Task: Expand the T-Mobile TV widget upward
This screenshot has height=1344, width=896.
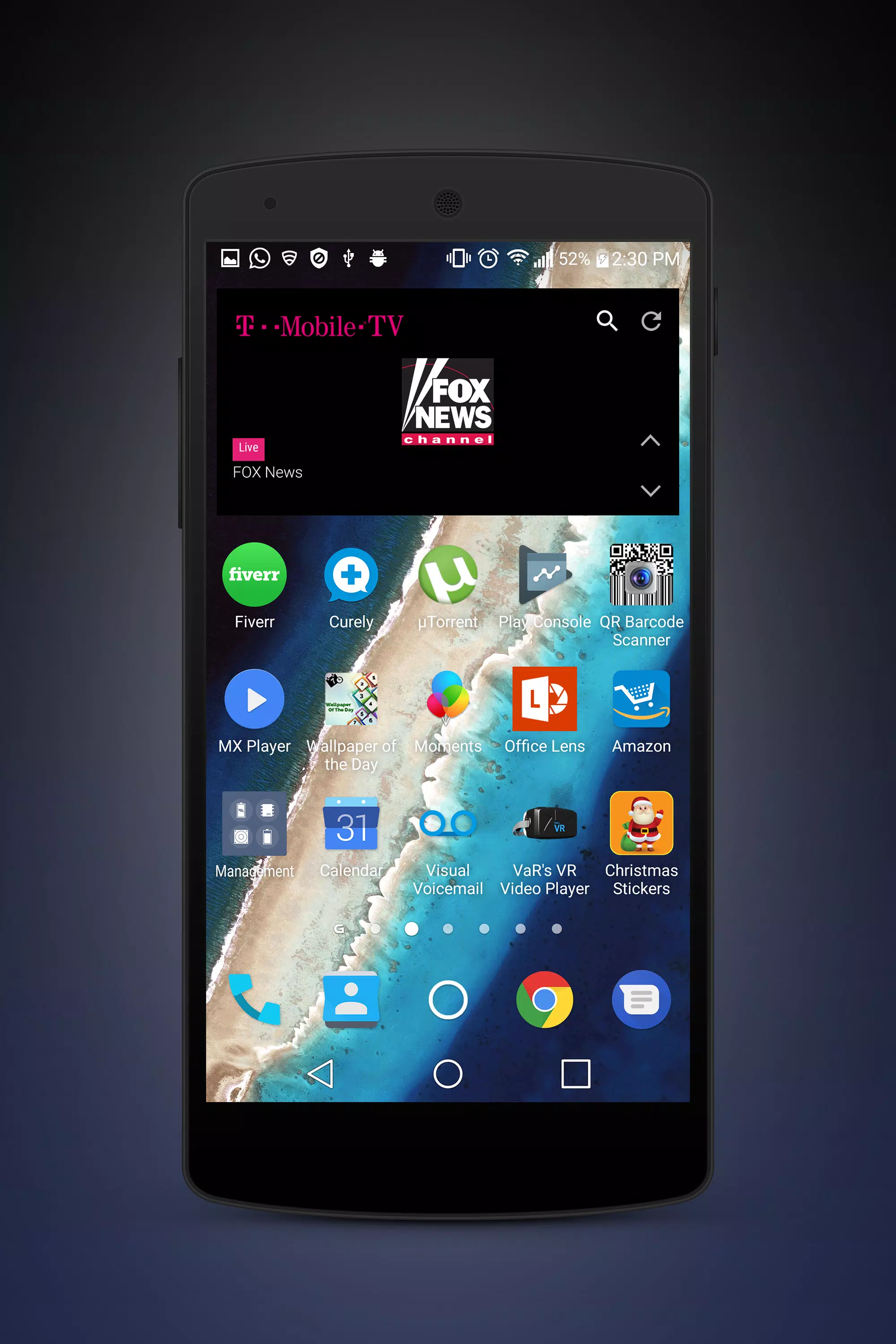Action: [651, 441]
